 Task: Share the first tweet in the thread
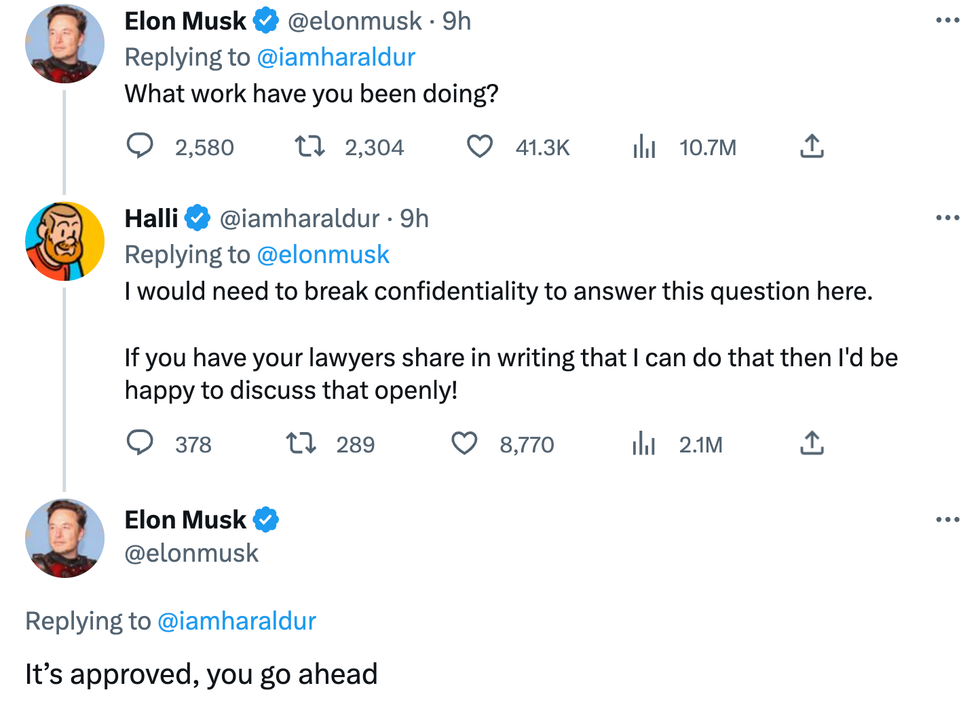coord(812,148)
